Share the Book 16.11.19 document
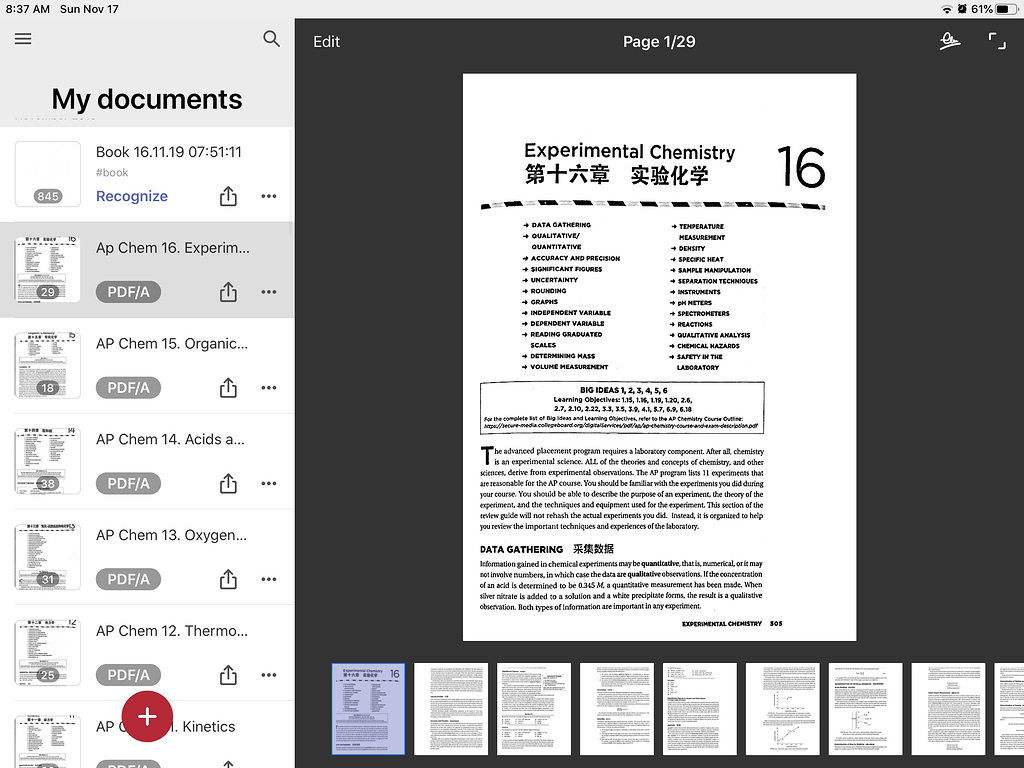 228,196
